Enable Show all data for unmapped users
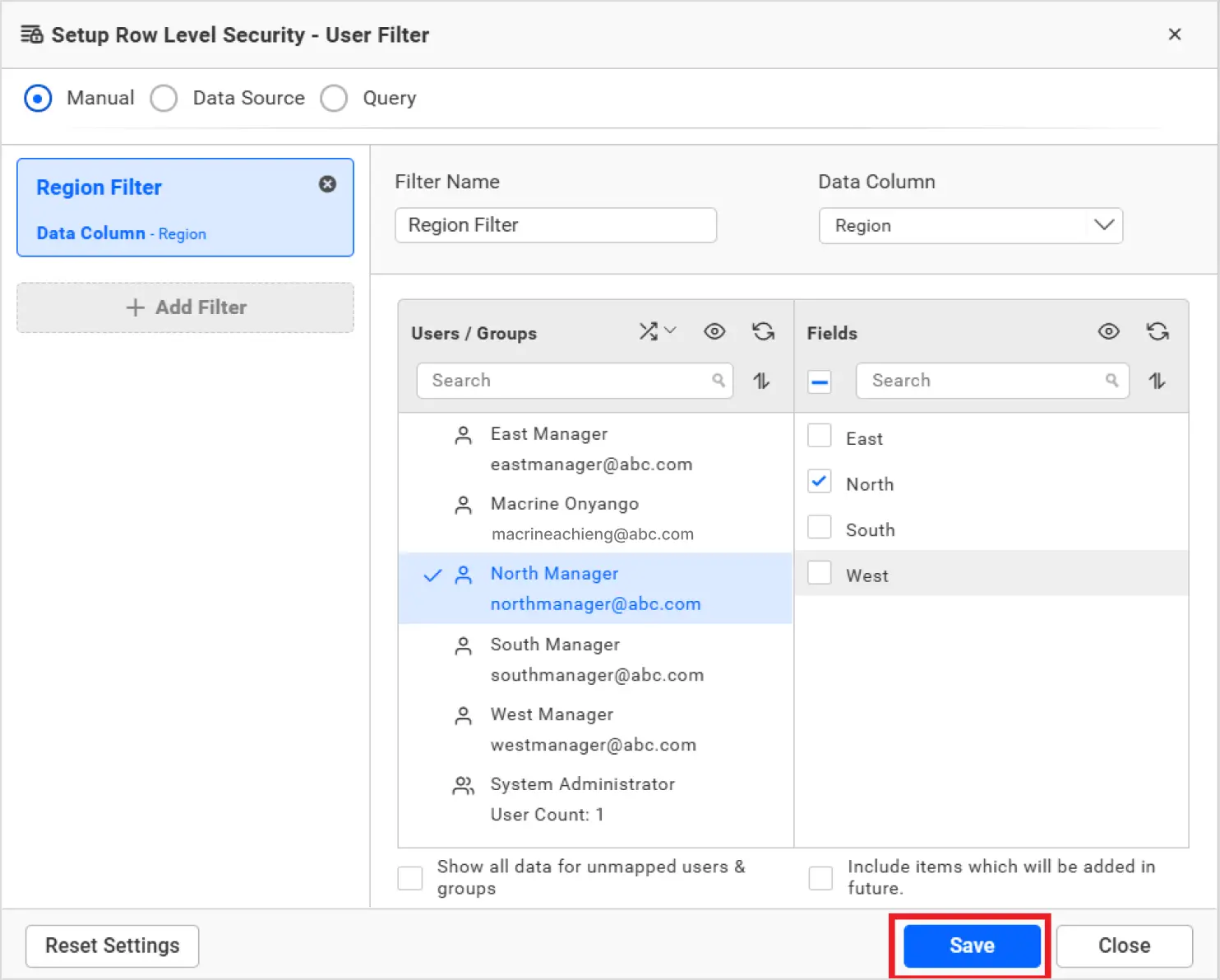 coord(410,877)
